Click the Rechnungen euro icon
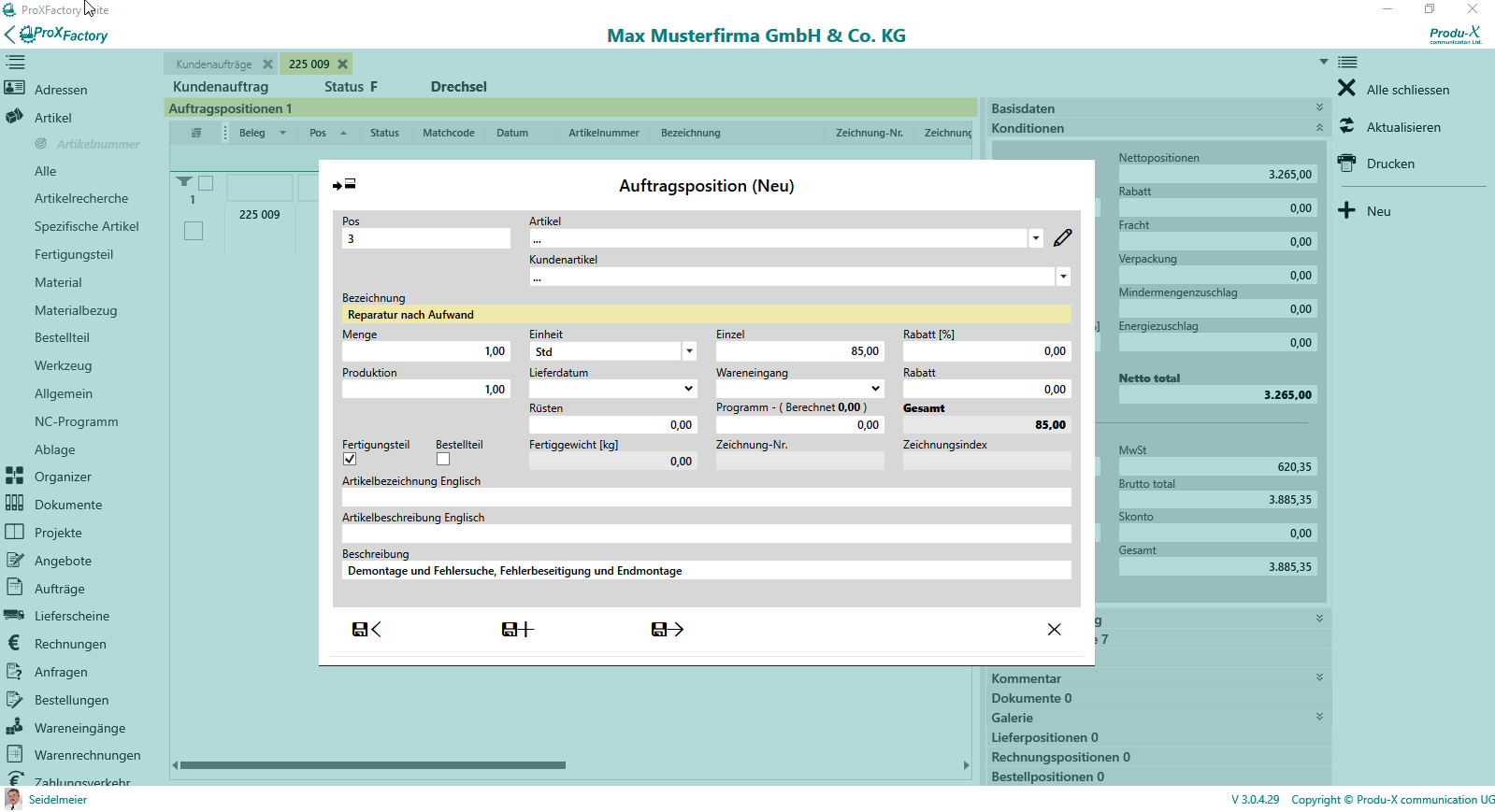Image resolution: width=1495 pixels, height=812 pixels. pyautogui.click(x=14, y=643)
